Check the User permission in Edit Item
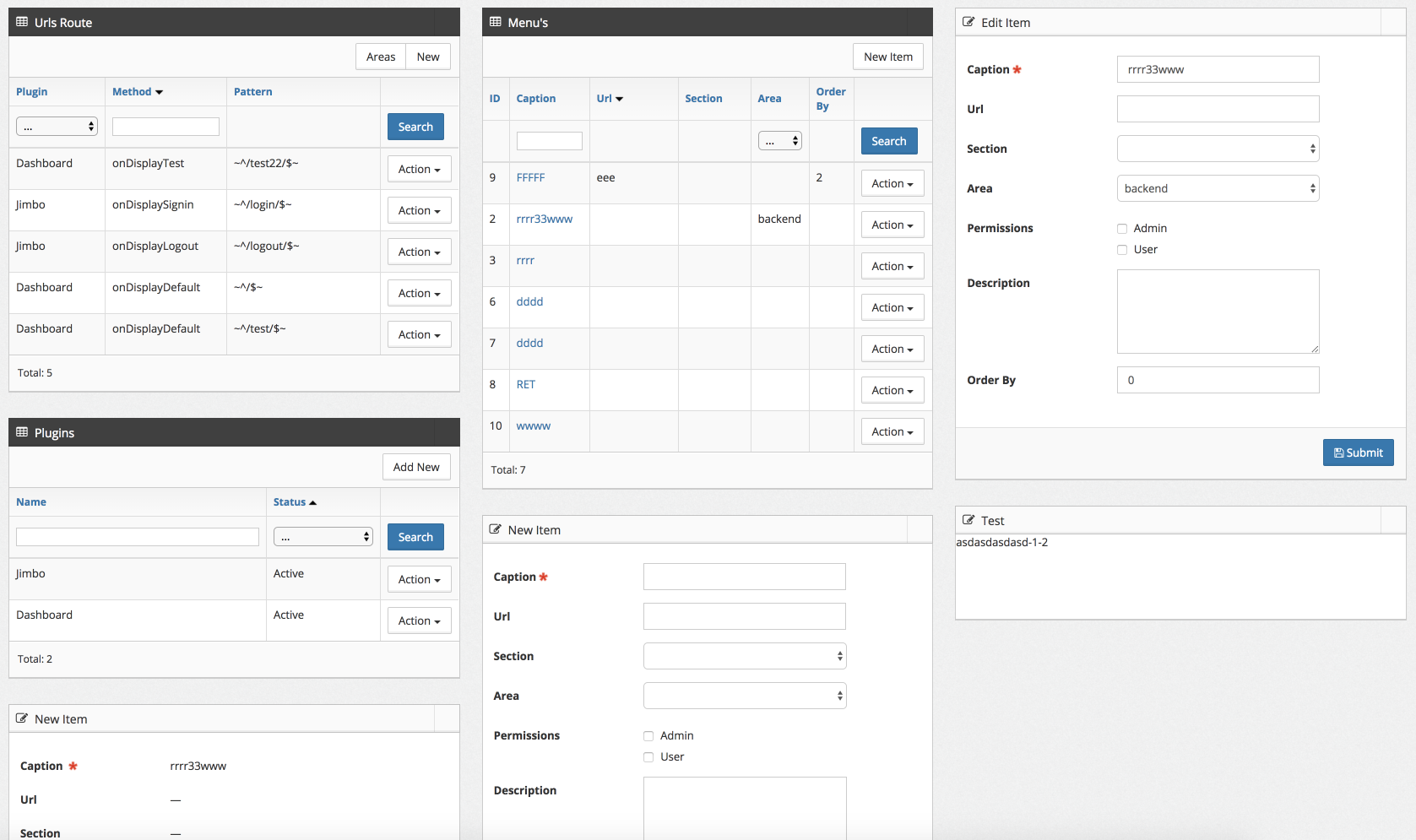1416x840 pixels. (x=1122, y=249)
